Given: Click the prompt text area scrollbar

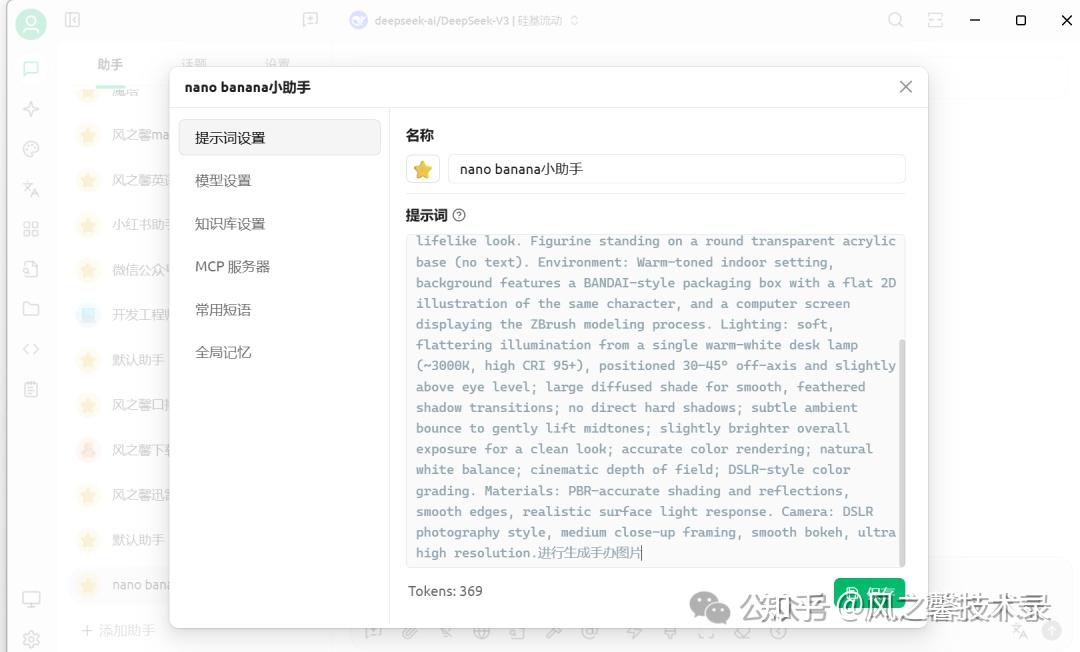Looking at the screenshot, I should point(902,450).
